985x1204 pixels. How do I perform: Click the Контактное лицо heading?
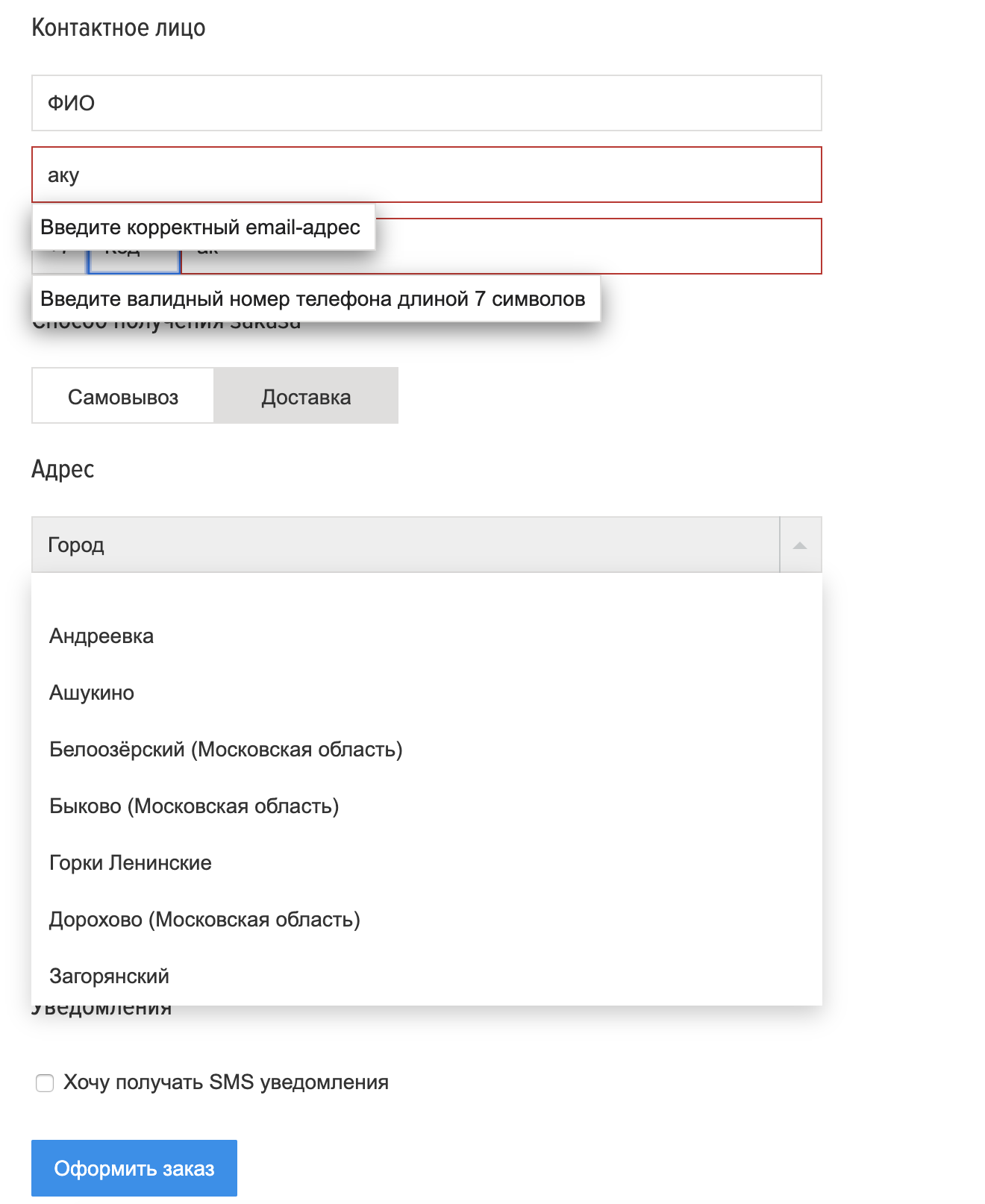pos(119,28)
